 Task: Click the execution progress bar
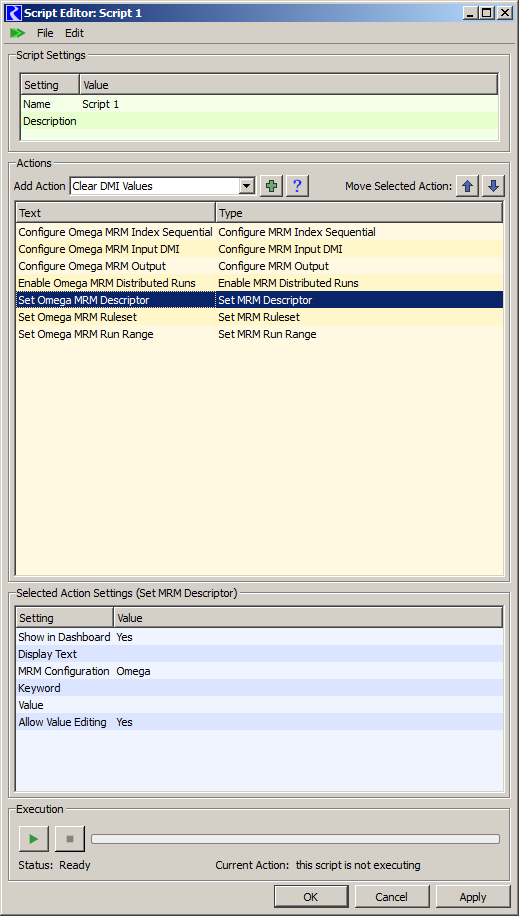coord(295,839)
